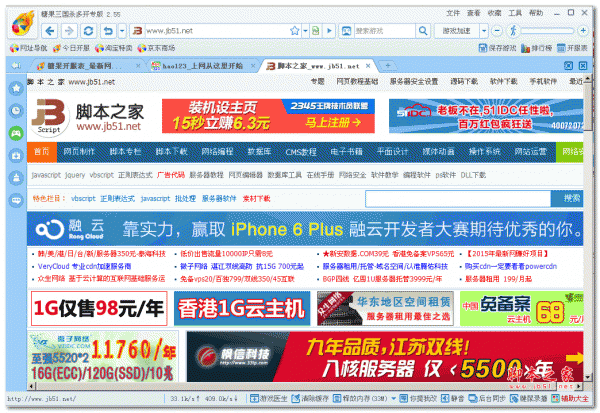
Task: Open the history clock icon in left sidebar
Action: (x=16, y=111)
